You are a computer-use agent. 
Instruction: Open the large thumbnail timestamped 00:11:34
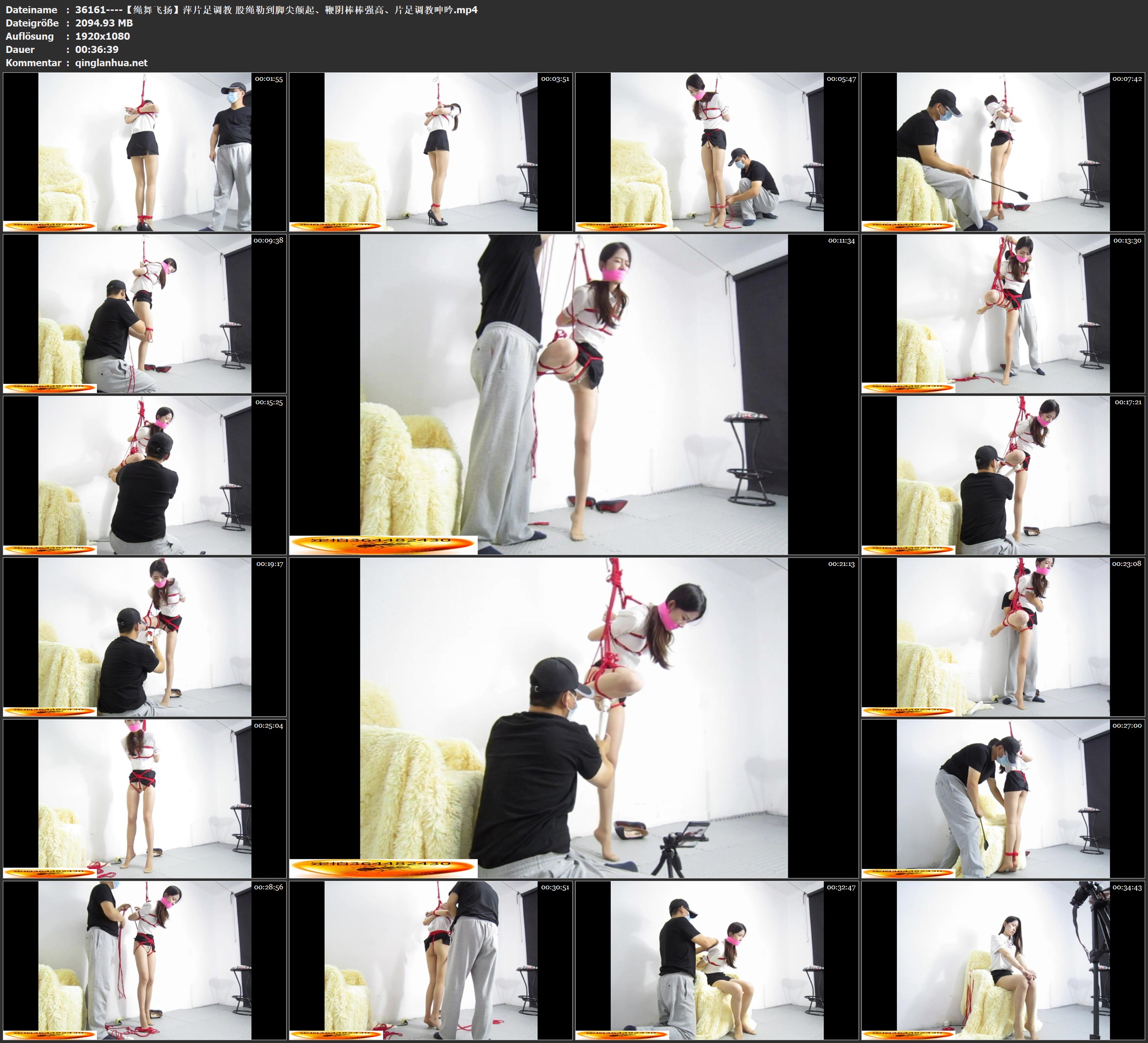pyautogui.click(x=573, y=394)
